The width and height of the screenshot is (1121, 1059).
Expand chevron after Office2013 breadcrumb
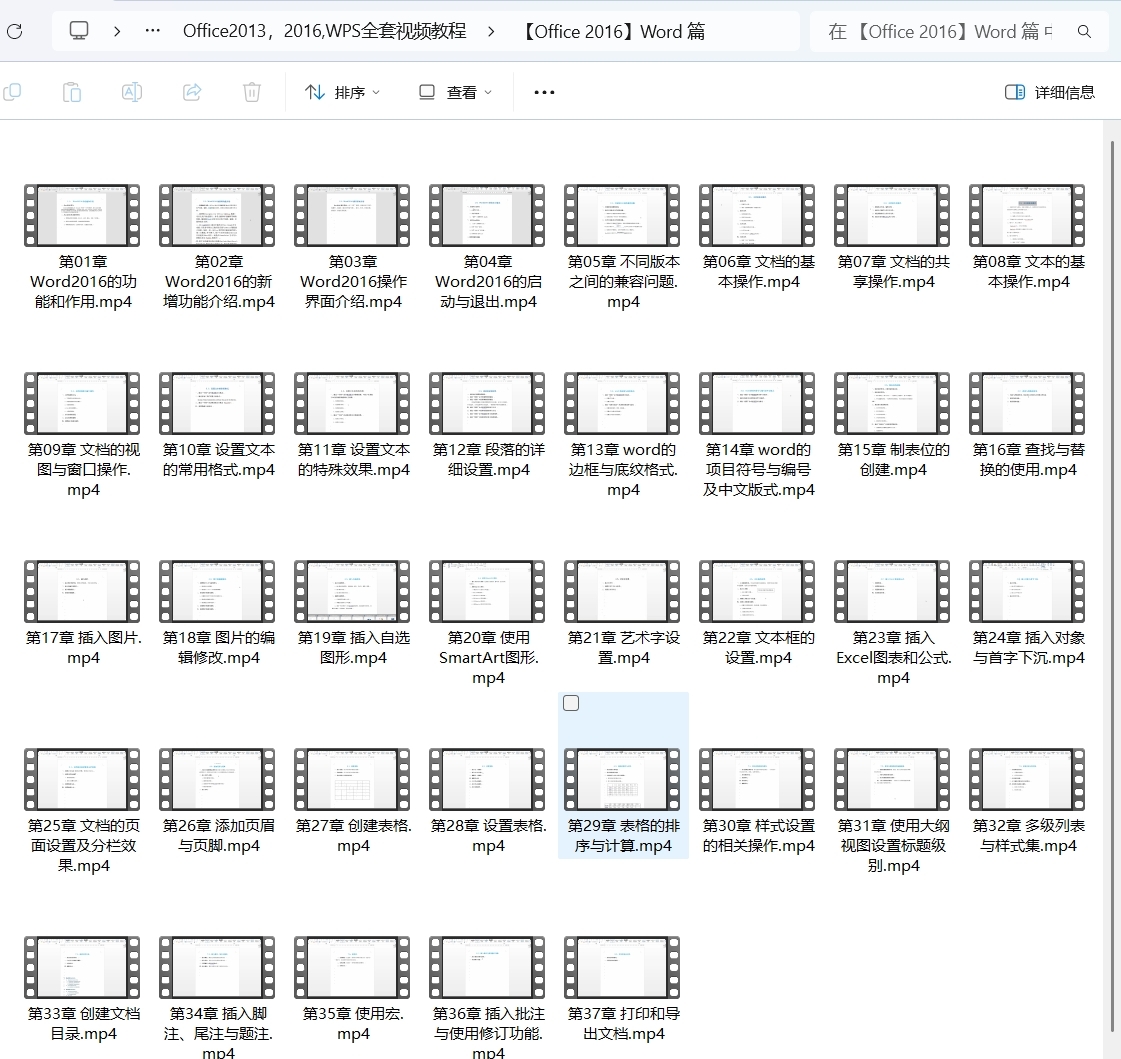click(491, 31)
